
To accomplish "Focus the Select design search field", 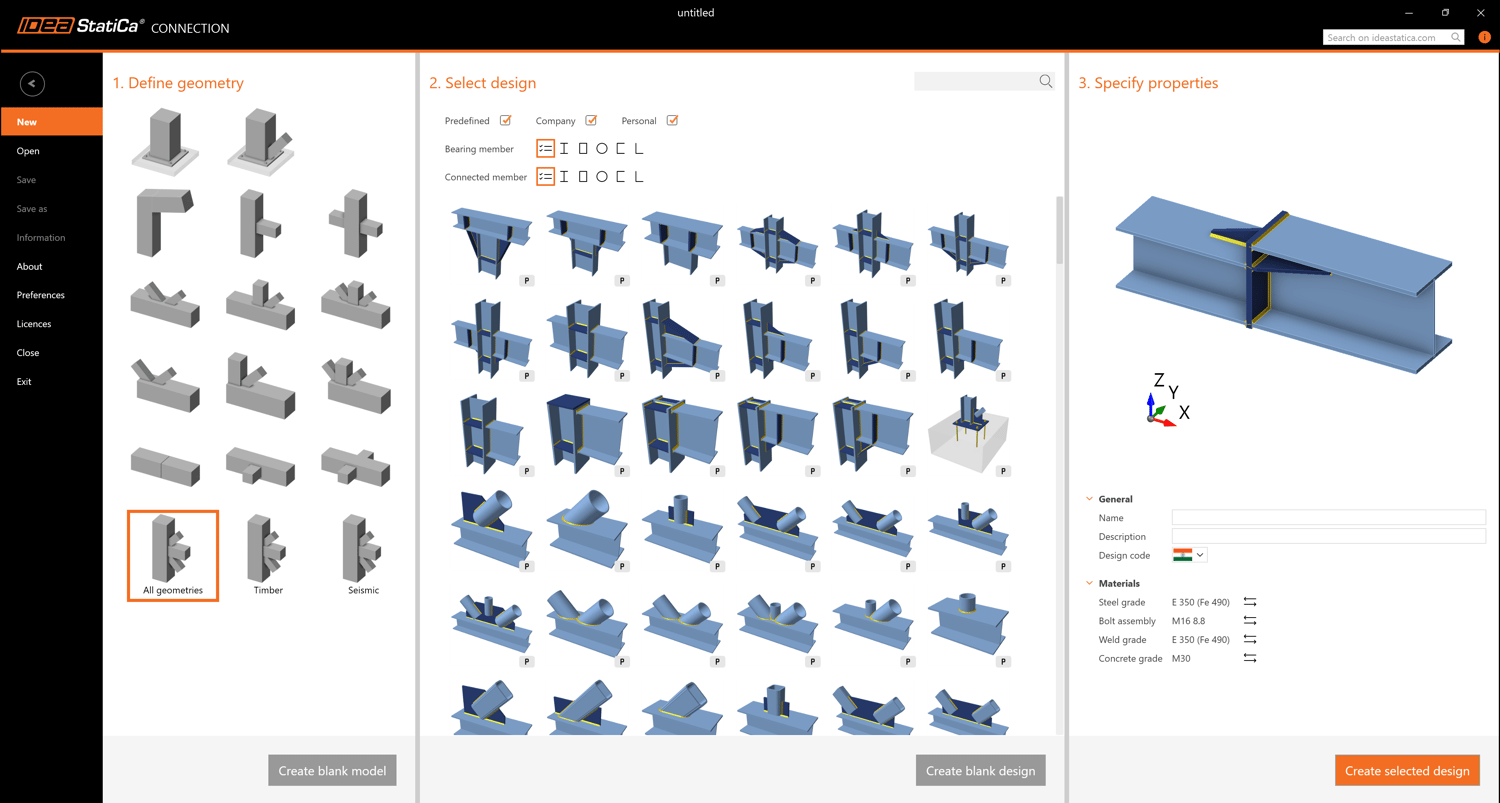I will 975,81.
